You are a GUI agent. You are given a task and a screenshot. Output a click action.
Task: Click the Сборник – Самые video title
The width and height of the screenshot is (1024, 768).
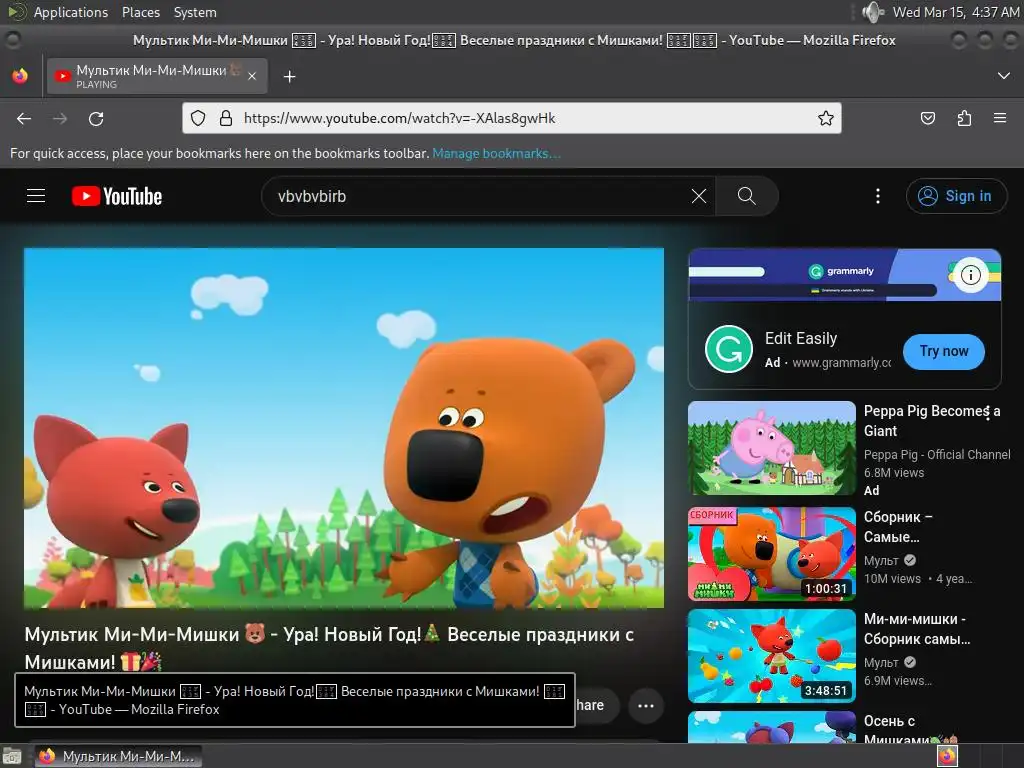click(898, 527)
